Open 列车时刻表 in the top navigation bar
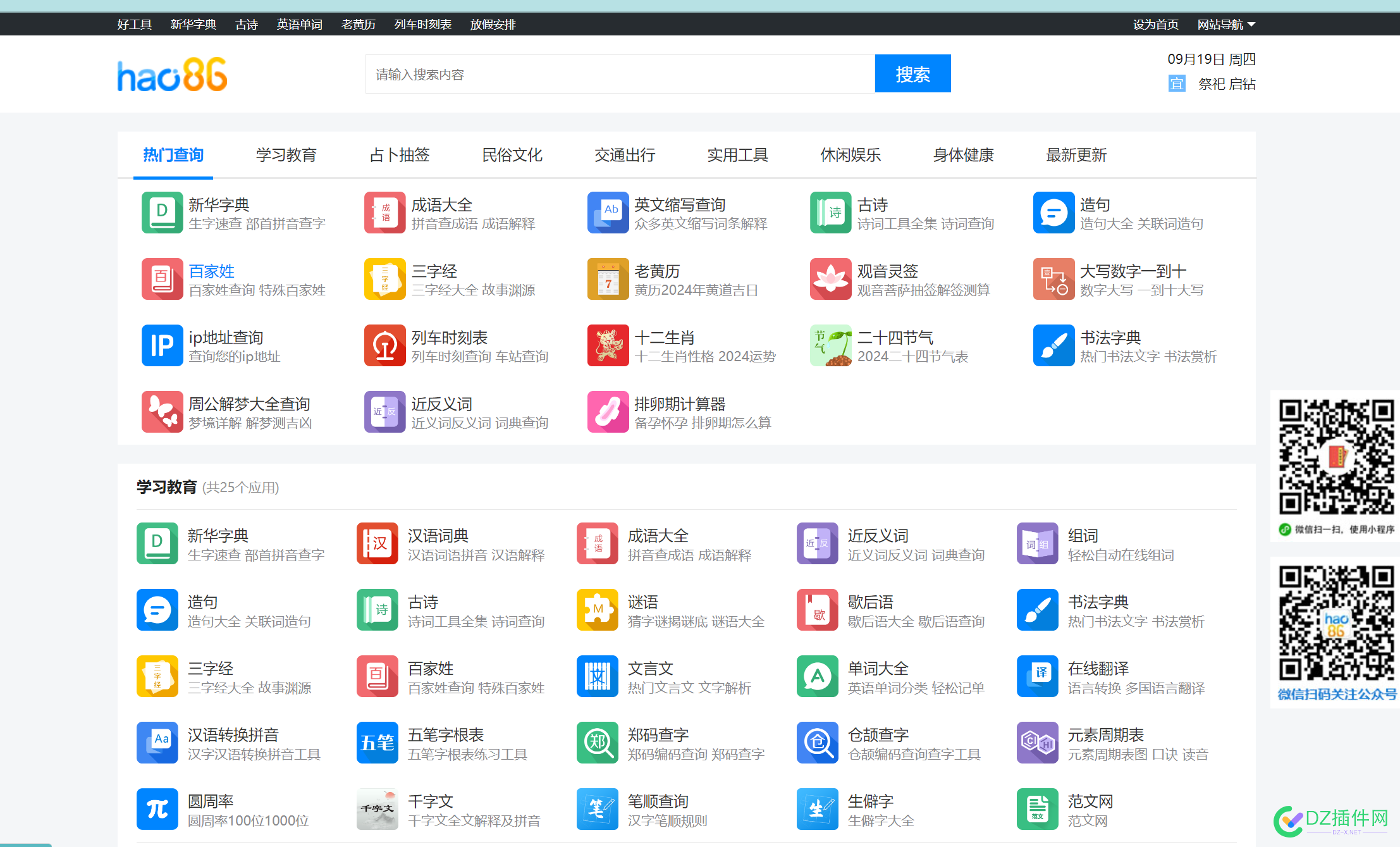This screenshot has width=1400, height=847. pyautogui.click(x=422, y=25)
